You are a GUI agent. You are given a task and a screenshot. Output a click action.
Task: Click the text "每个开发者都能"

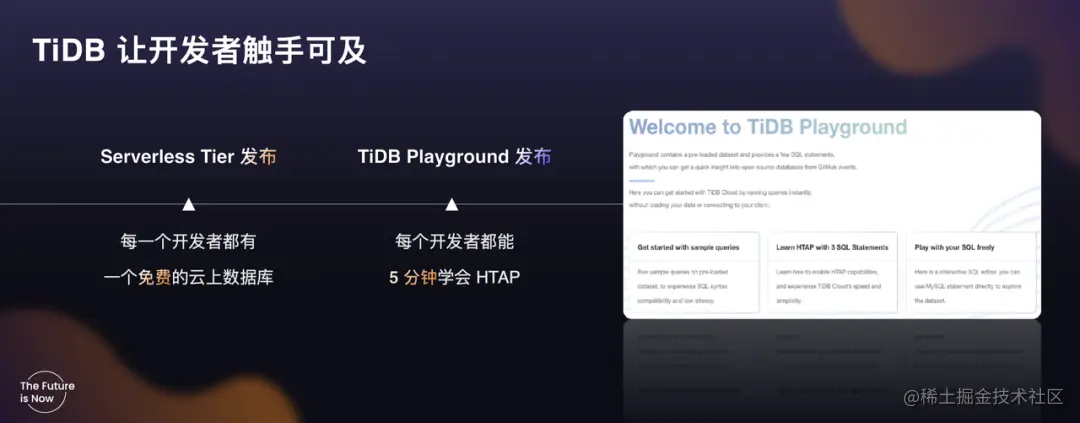(x=455, y=242)
